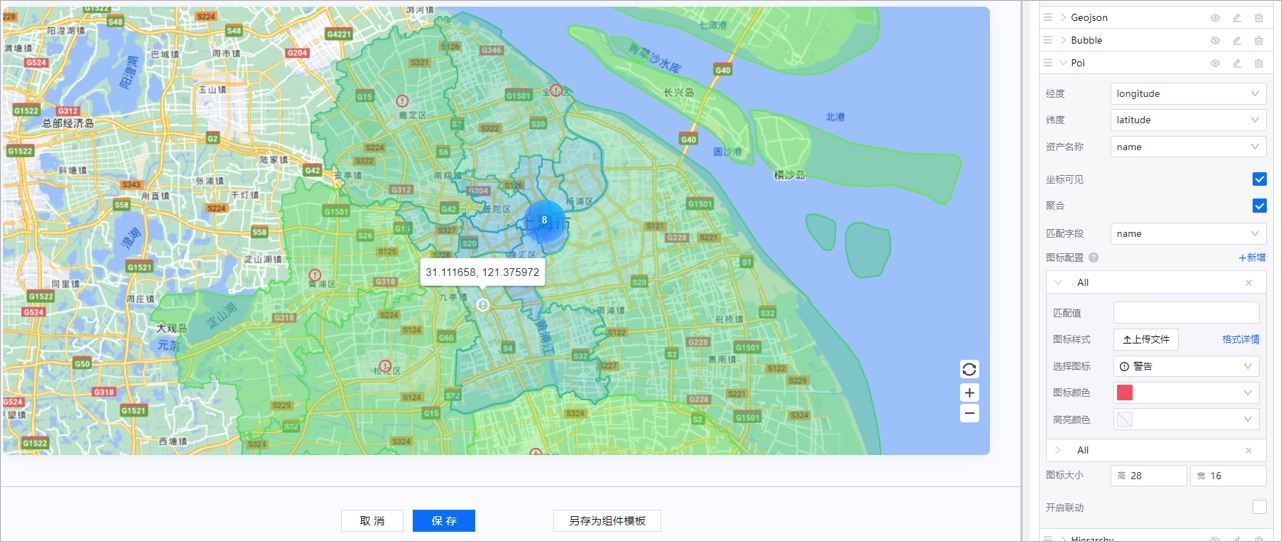Toggle visibility of the Geojson layer
The image size is (1282, 542).
(x=1215, y=18)
